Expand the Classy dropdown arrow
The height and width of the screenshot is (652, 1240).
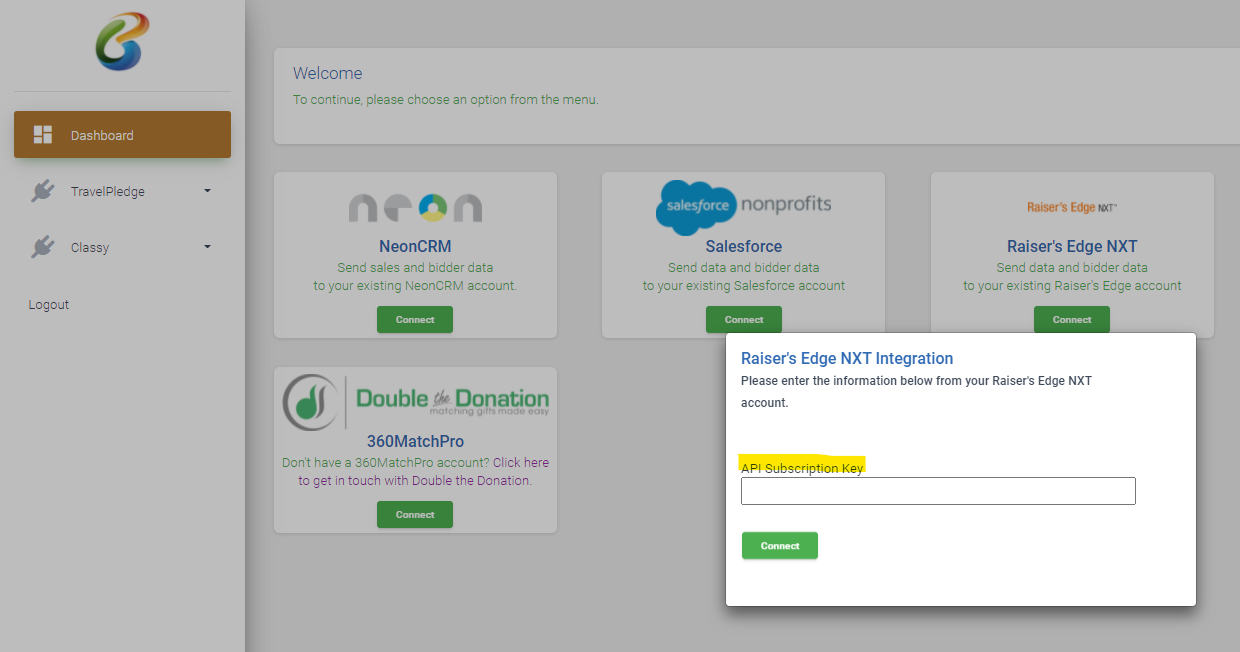[x=207, y=246]
